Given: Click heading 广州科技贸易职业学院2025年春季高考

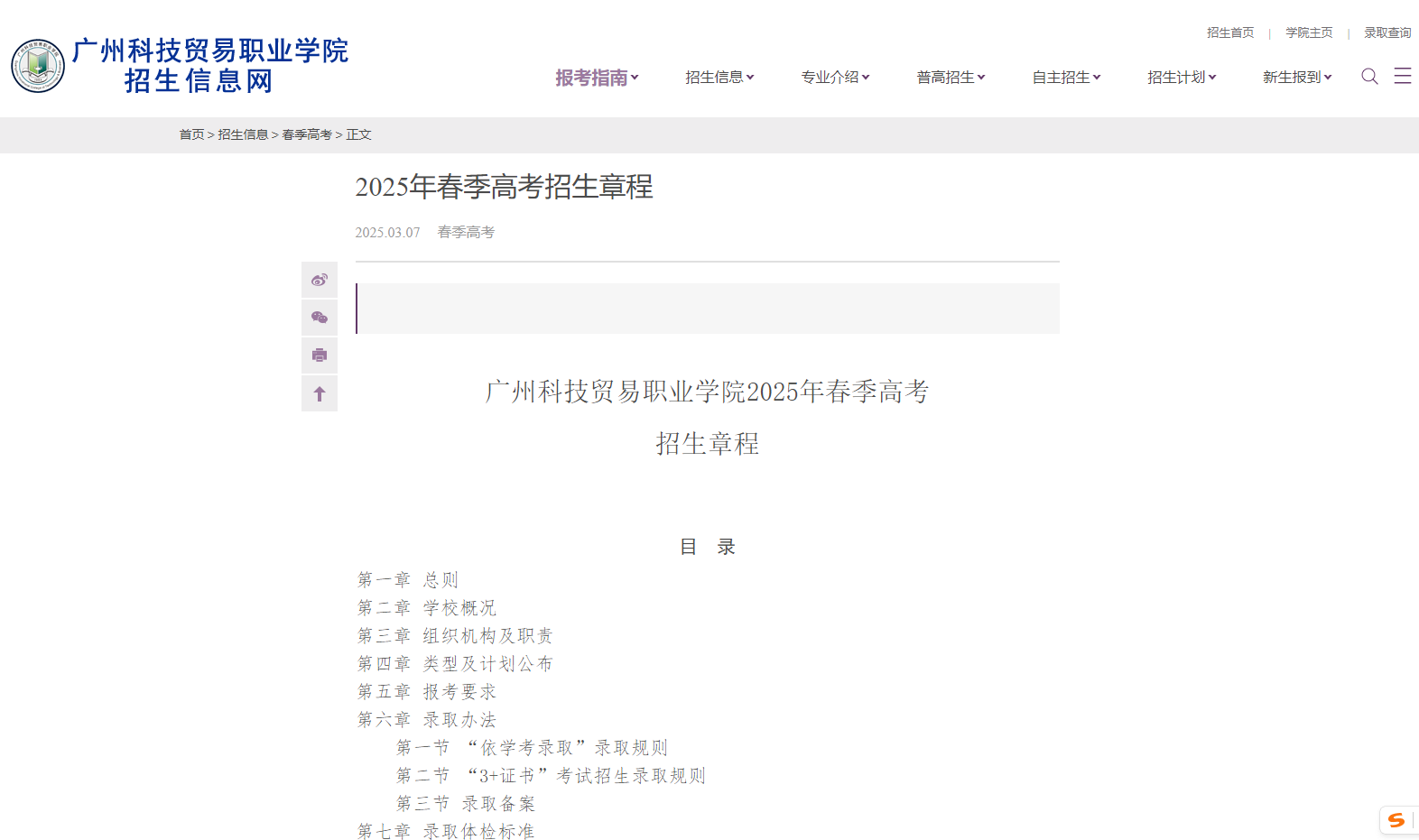Looking at the screenshot, I should 708,392.
